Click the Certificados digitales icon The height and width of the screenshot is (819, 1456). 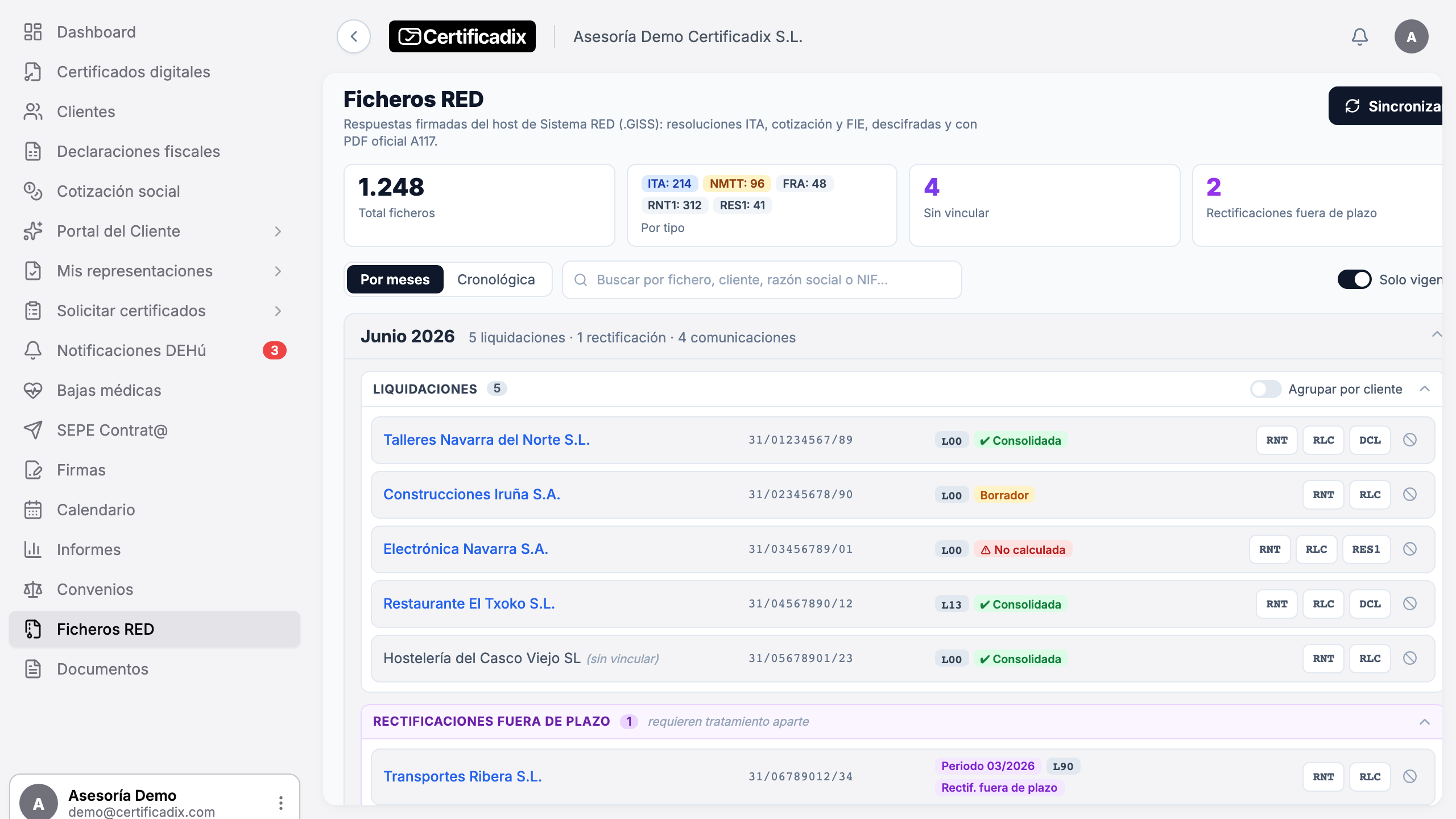[x=33, y=72]
